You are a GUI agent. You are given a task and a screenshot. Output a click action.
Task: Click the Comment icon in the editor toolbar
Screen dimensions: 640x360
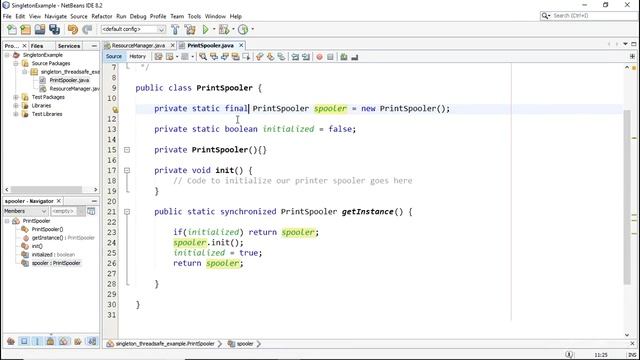(x=344, y=57)
